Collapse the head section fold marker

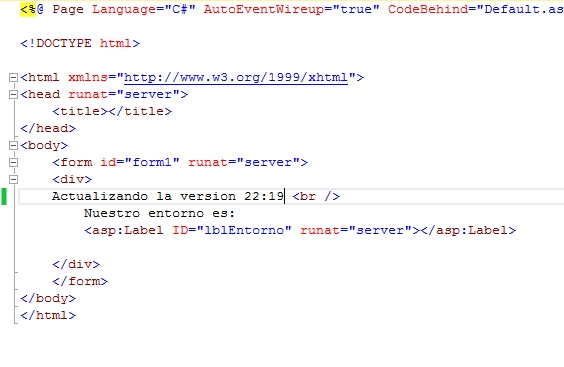click(13, 94)
